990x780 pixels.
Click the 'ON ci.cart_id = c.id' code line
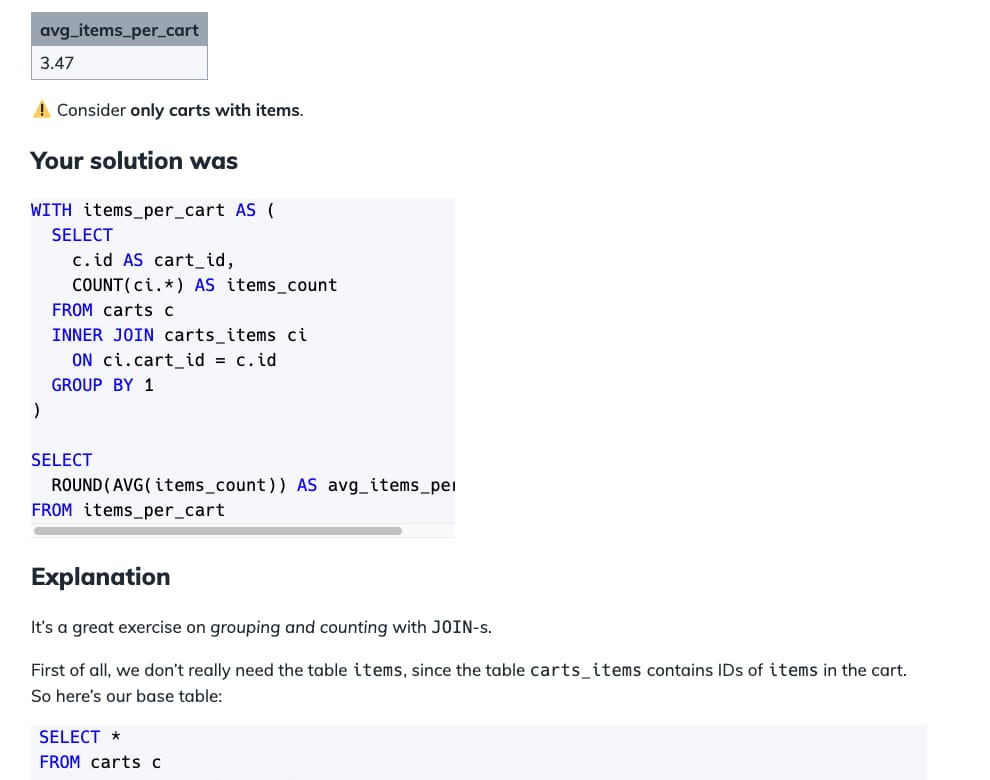pos(174,360)
